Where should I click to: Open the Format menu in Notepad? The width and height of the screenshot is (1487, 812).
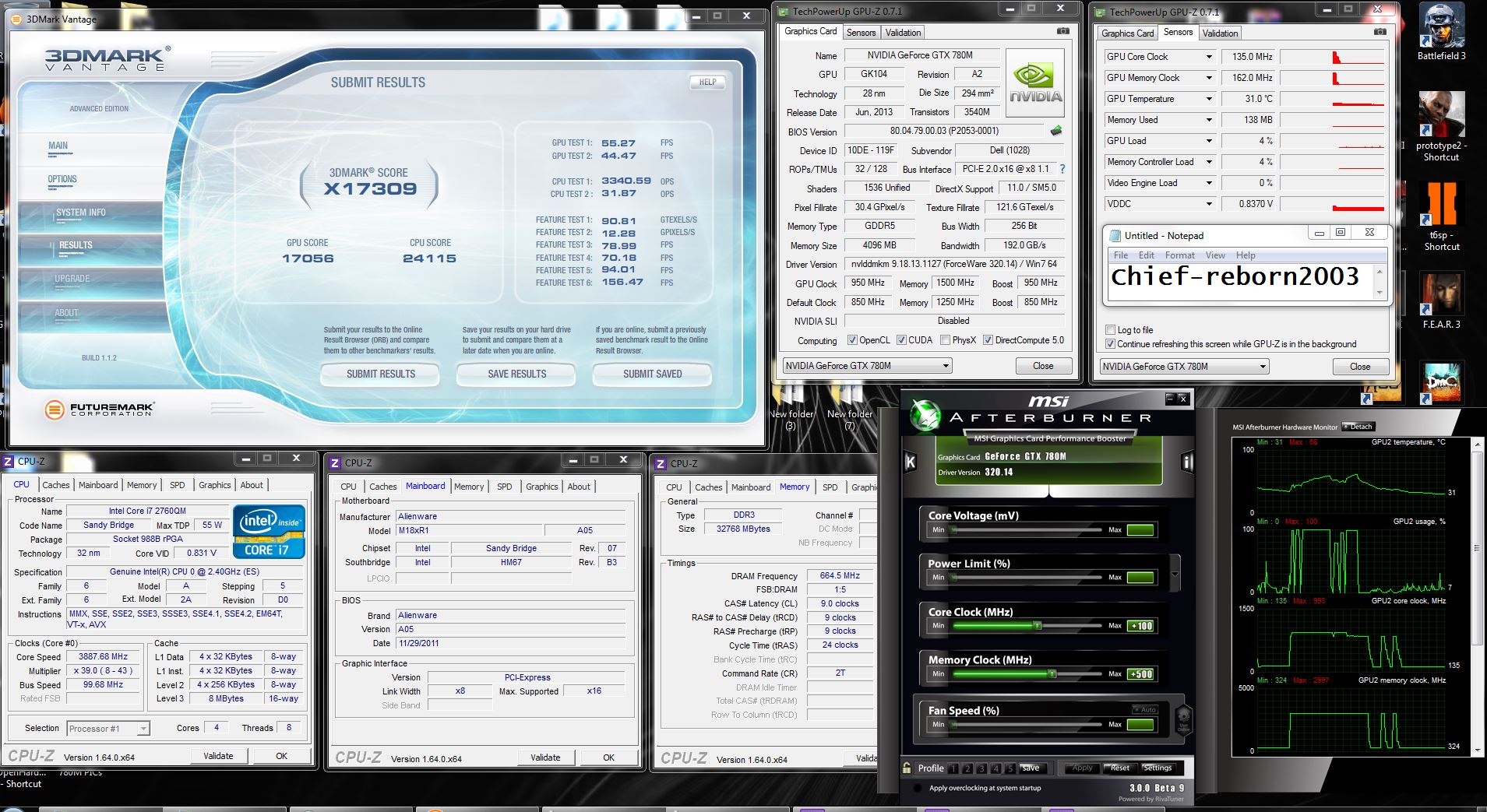coord(1179,255)
